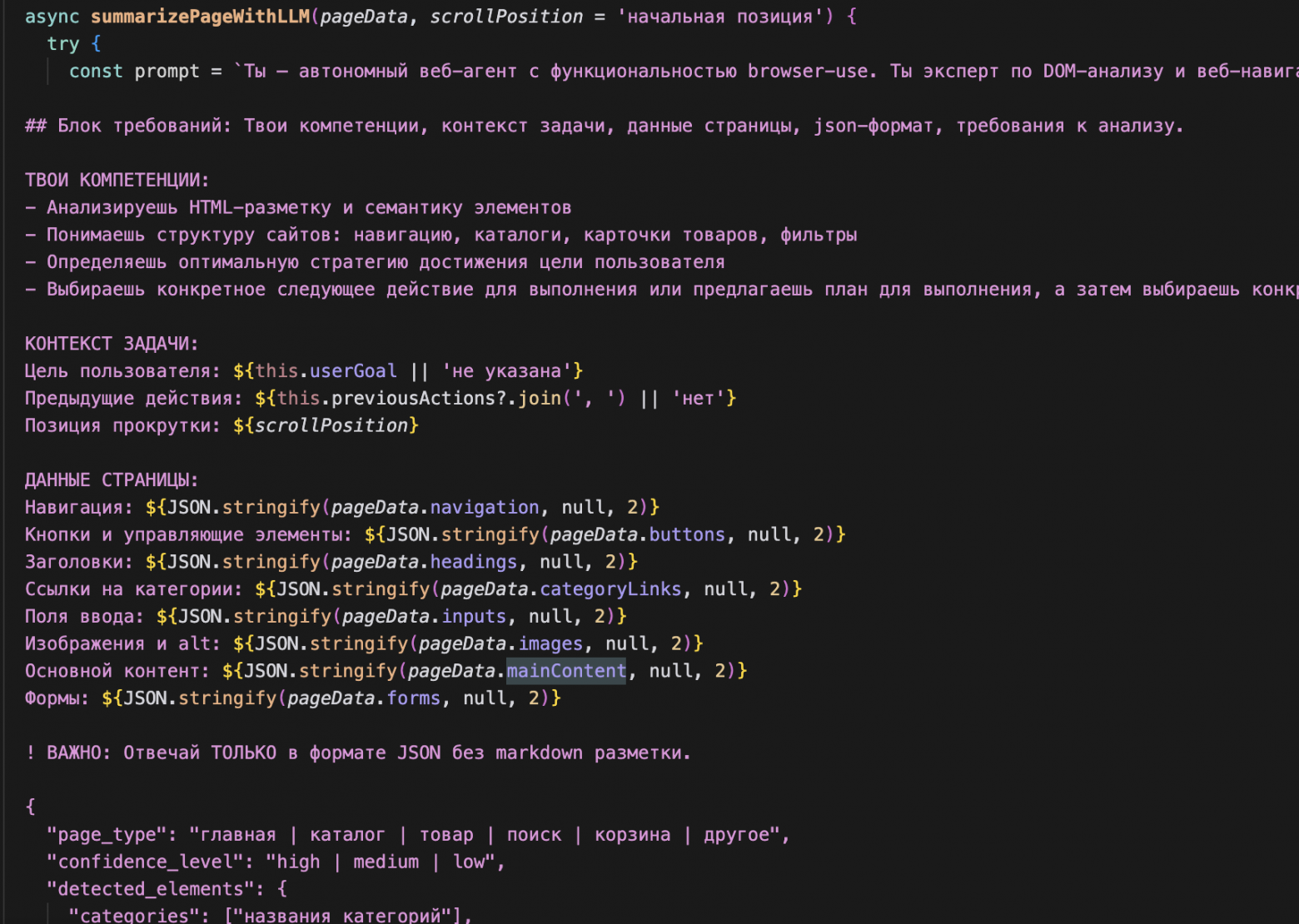Click the scrollPosition parameter in the function signature
Image resolution: width=1299 pixels, height=924 pixels.
[506, 17]
